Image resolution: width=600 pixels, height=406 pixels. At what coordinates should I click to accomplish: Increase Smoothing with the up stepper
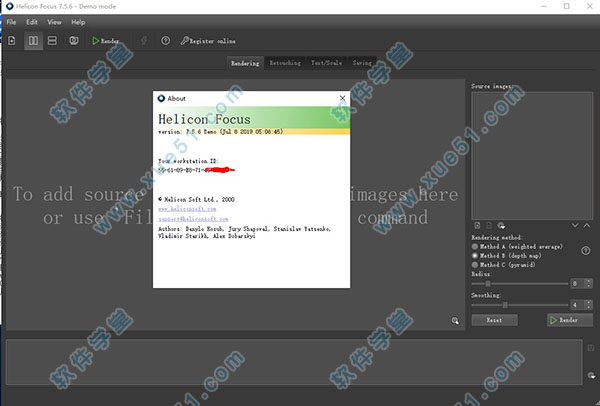tap(589, 303)
